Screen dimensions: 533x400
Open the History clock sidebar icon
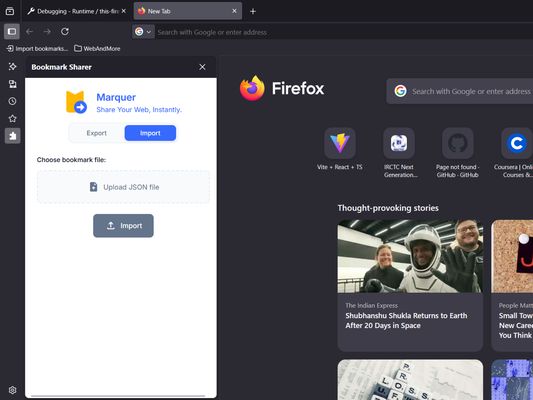coord(13,101)
